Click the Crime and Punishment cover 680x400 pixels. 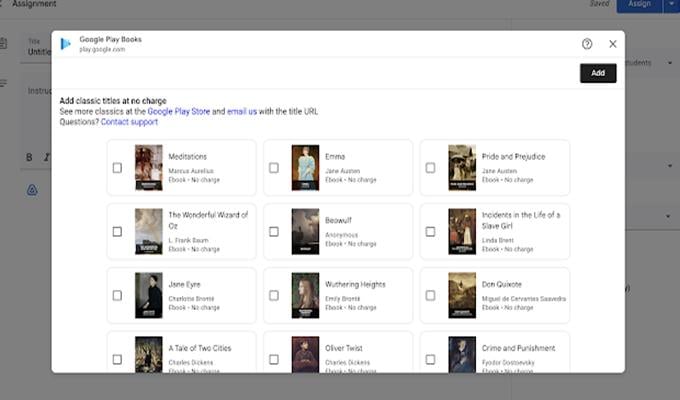pos(462,354)
